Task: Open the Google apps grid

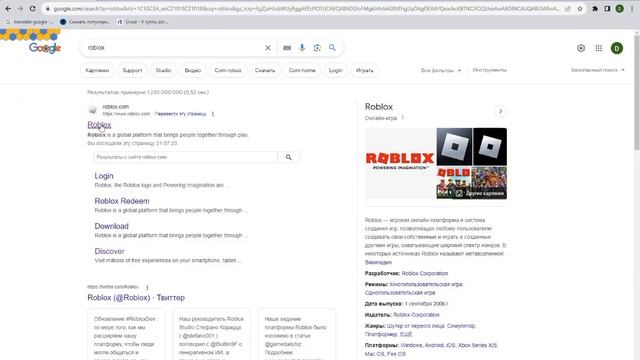Action: click(599, 48)
